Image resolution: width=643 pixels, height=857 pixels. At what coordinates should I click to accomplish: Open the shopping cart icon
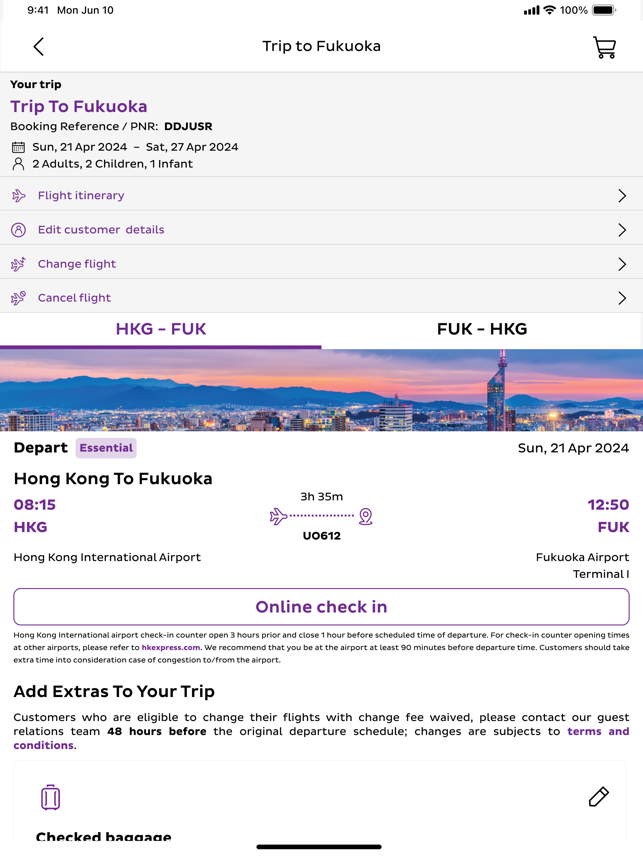click(604, 47)
